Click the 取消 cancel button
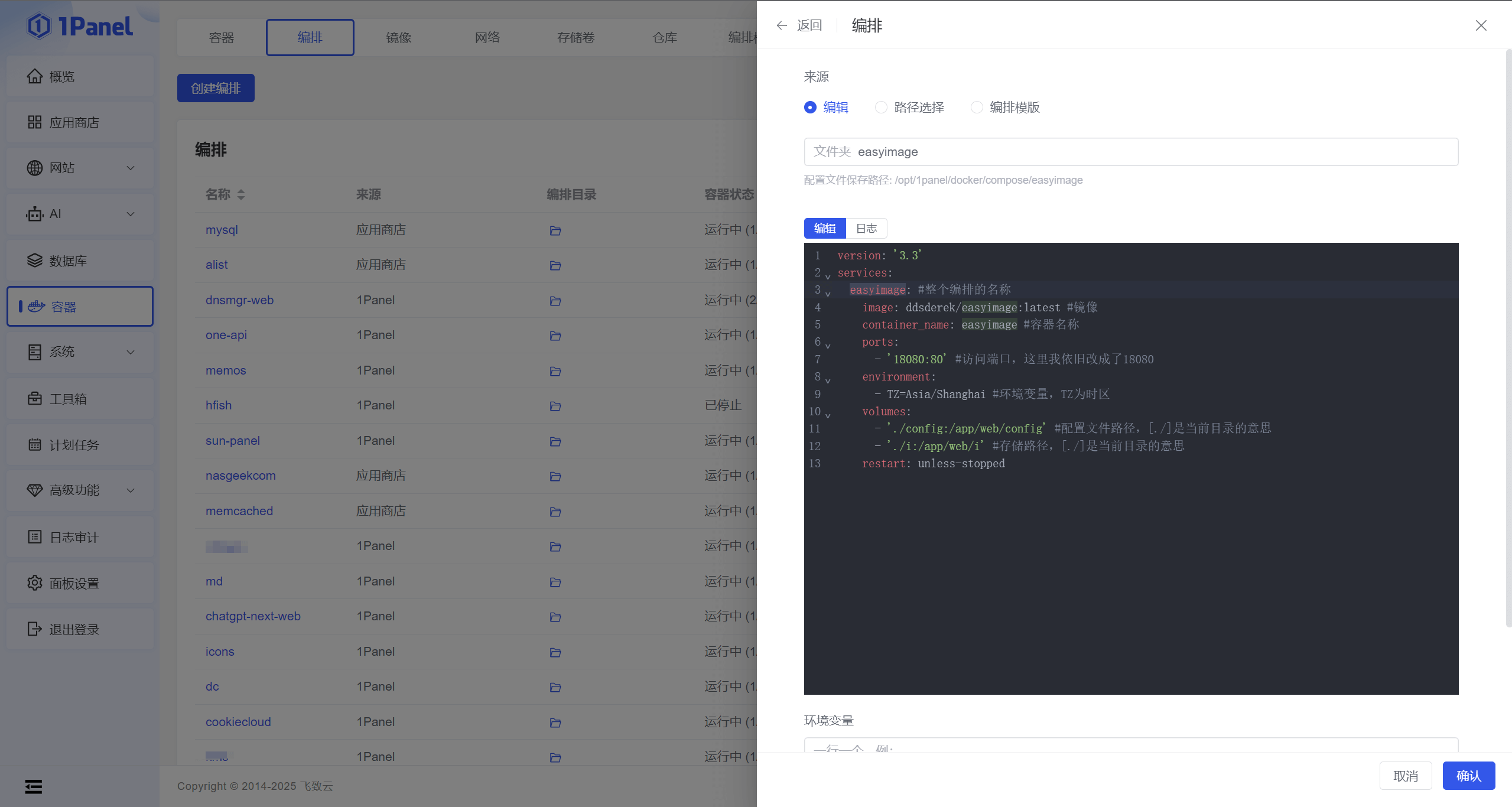This screenshot has width=1512, height=807. pyautogui.click(x=1405, y=776)
